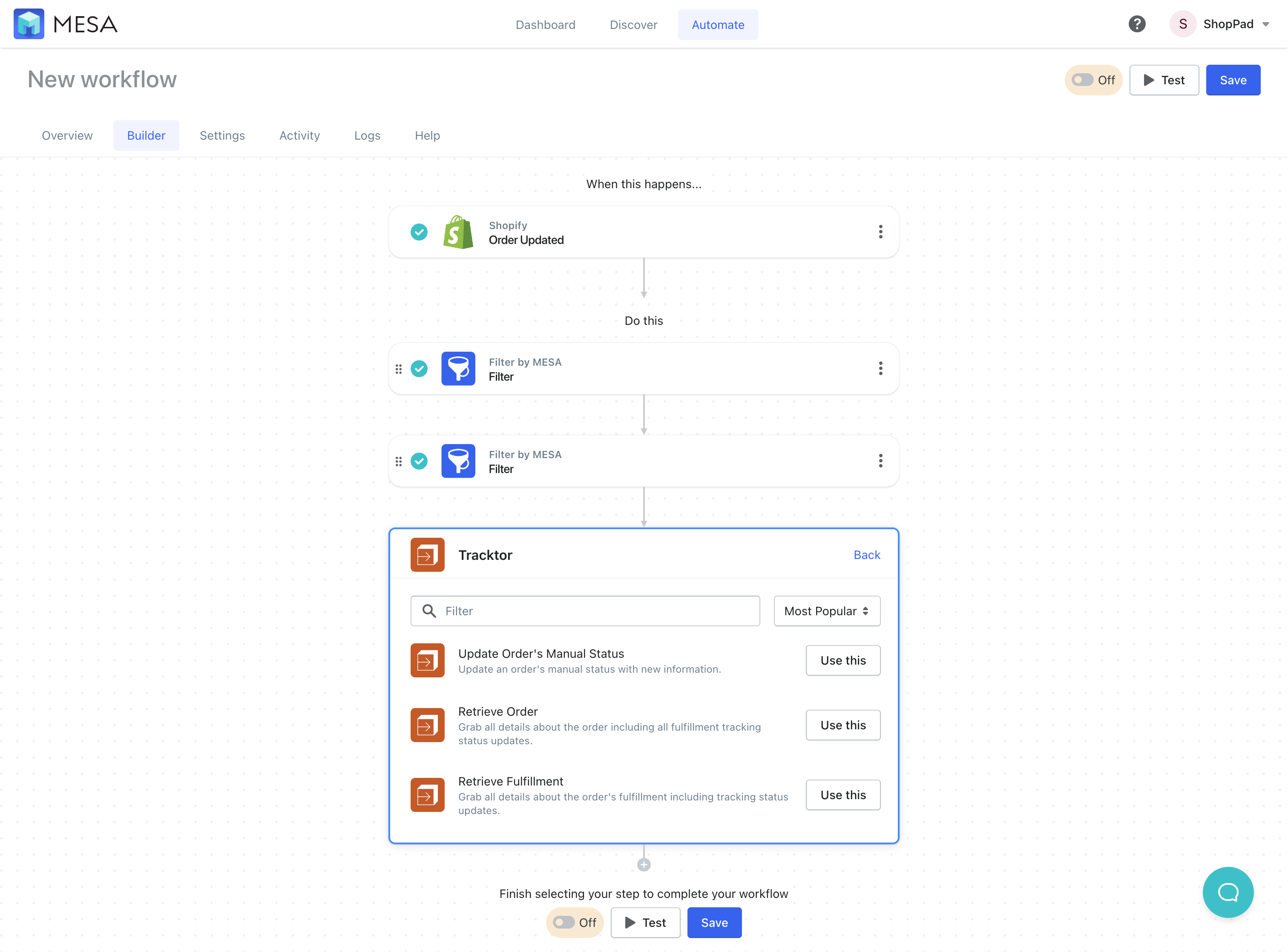Use this for Retrieve Order
Screen dimensions: 1288x952
click(x=843, y=725)
